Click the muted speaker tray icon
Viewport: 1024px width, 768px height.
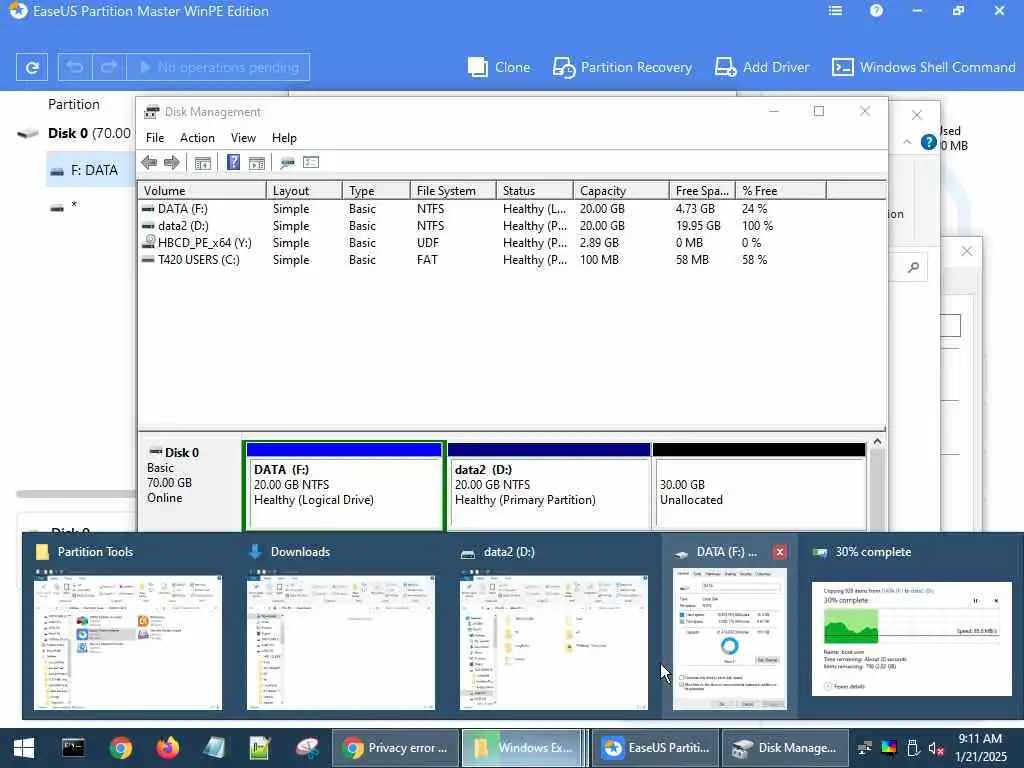coord(936,749)
